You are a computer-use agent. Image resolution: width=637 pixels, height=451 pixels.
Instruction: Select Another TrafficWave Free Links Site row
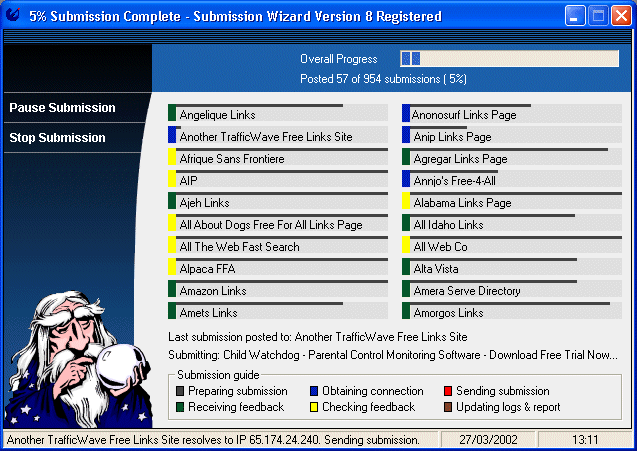pyautogui.click(x=278, y=135)
